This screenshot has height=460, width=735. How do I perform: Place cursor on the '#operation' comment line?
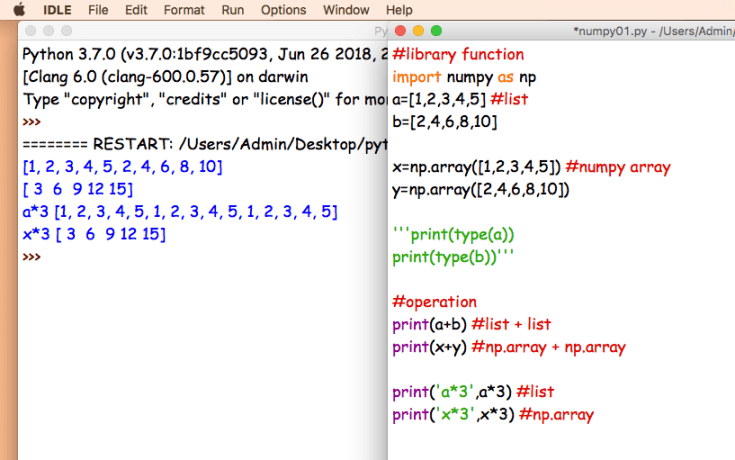click(x=434, y=302)
